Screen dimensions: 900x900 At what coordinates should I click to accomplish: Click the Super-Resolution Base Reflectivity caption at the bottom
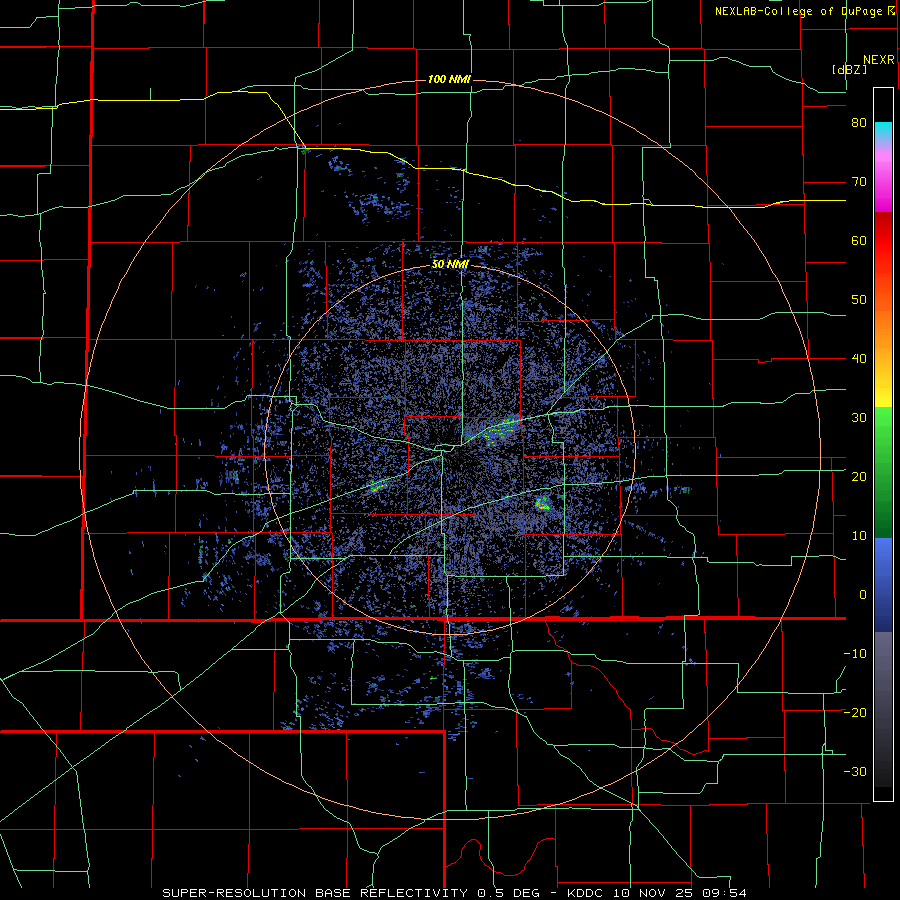[x=455, y=893]
